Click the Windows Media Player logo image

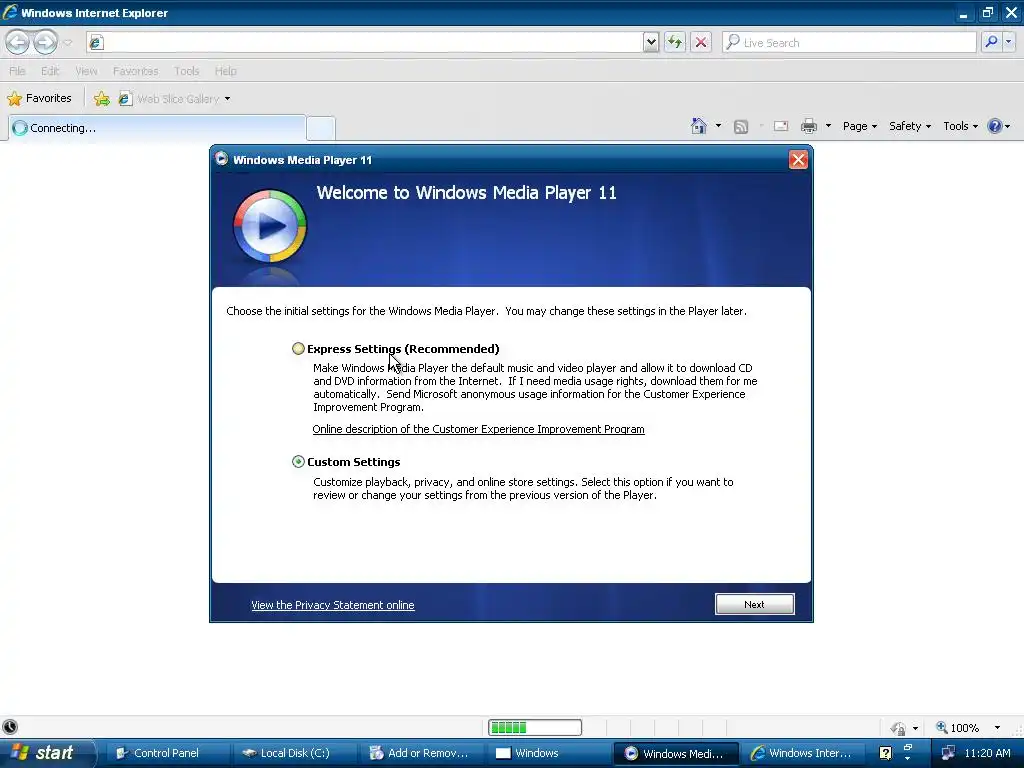pos(270,226)
